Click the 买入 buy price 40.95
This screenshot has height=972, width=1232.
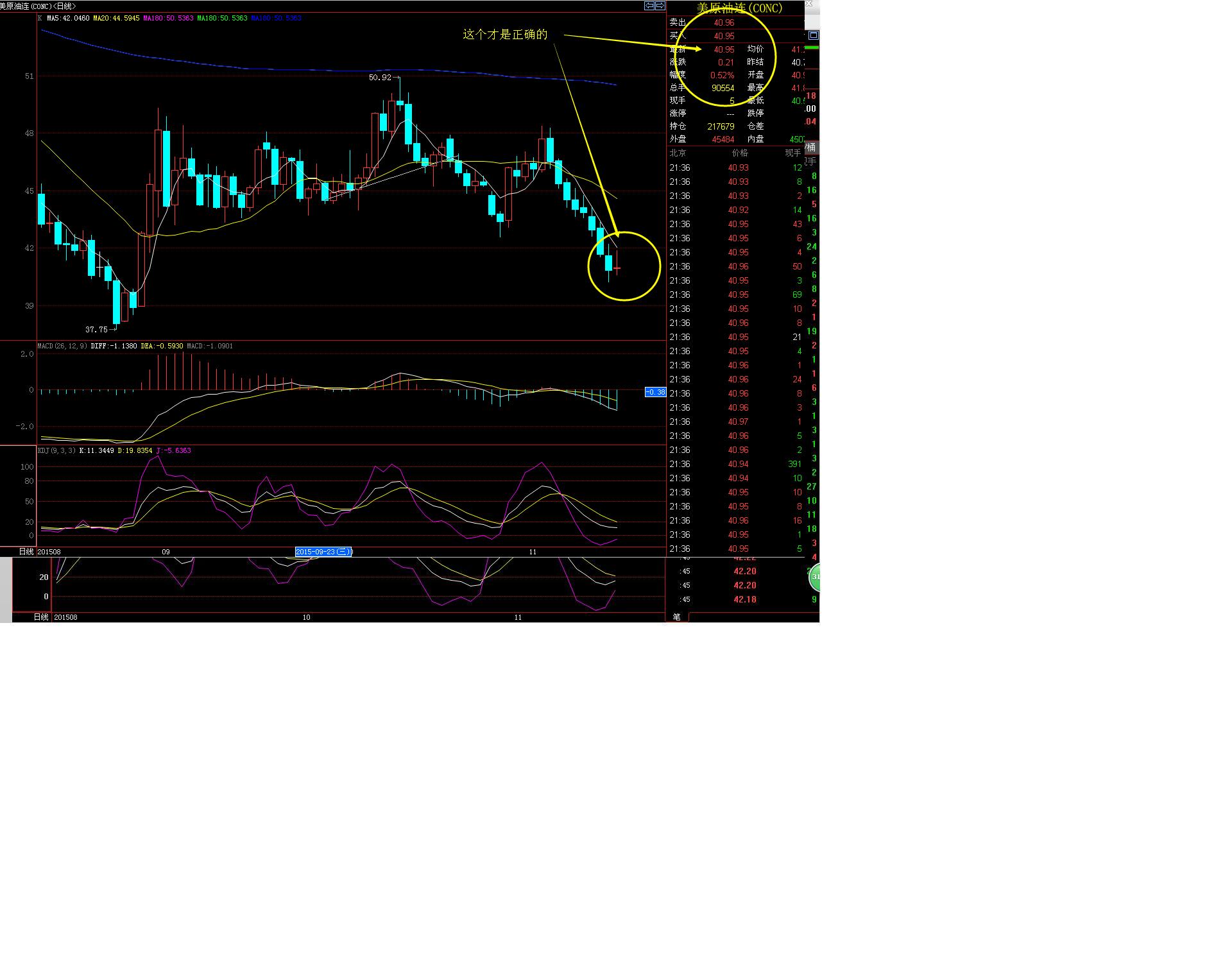tap(724, 36)
